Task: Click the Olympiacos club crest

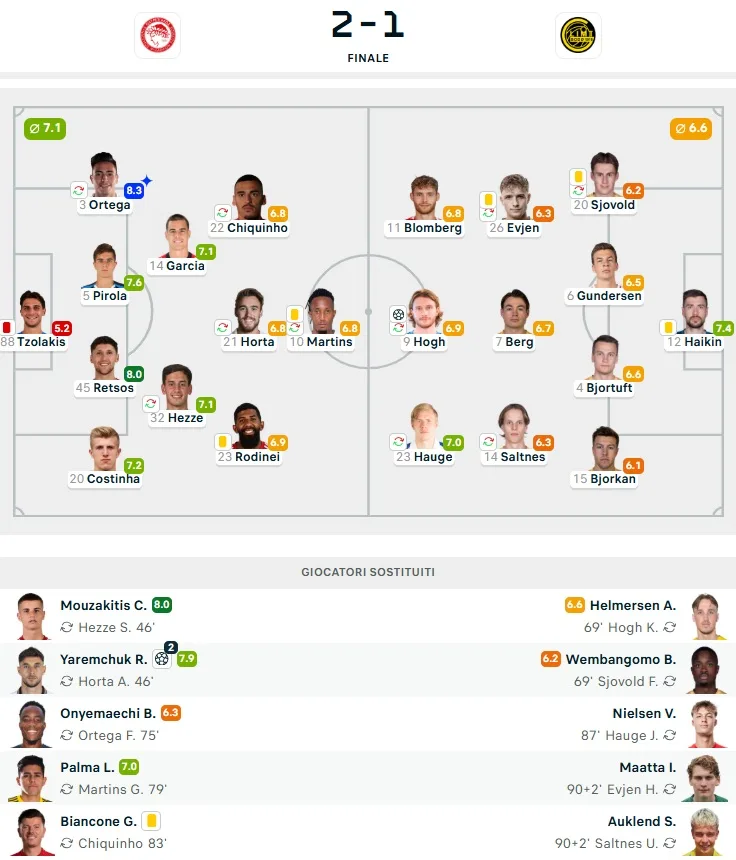Action: [157, 35]
